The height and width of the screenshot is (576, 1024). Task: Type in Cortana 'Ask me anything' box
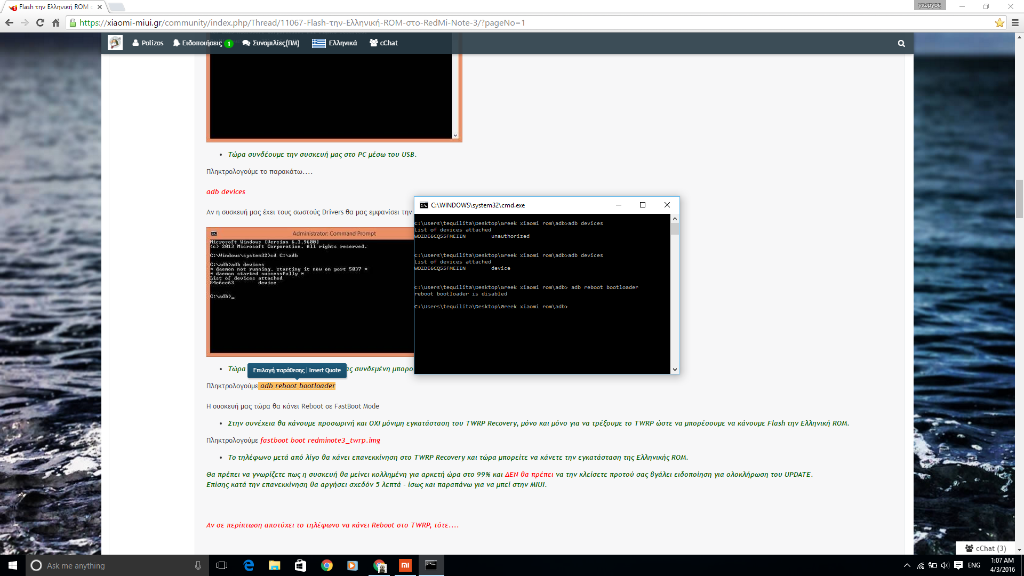point(110,566)
